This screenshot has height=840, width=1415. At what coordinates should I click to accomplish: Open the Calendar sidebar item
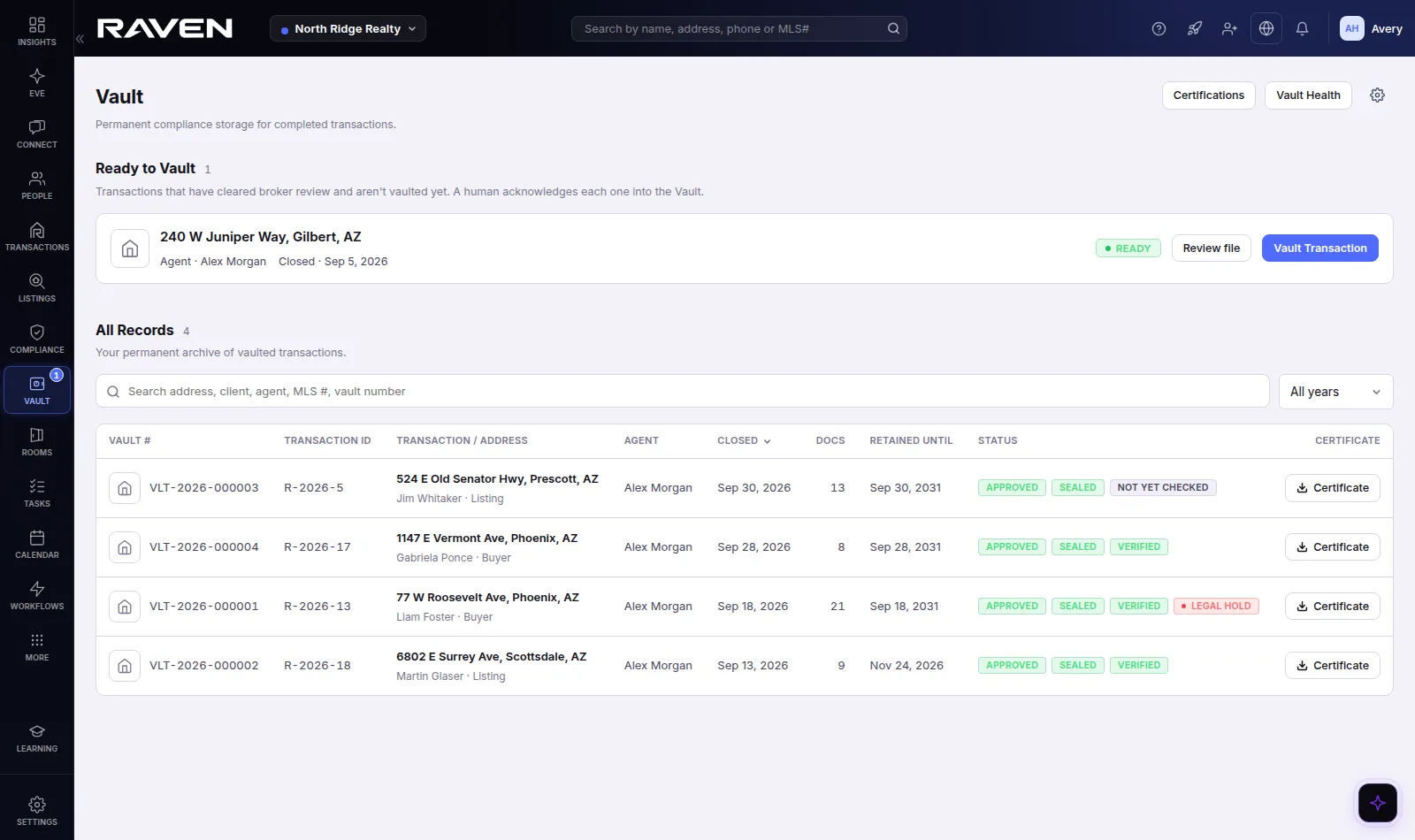(37, 544)
